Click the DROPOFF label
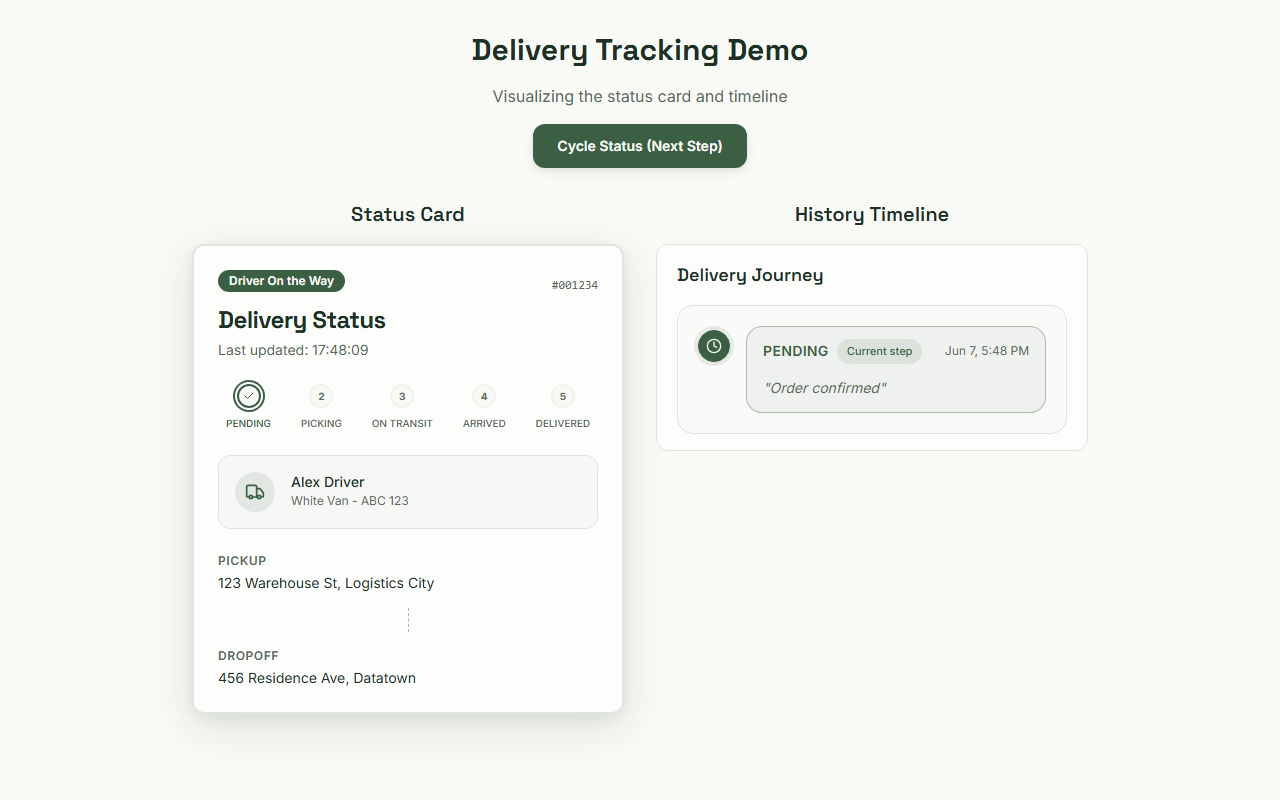 pos(248,656)
